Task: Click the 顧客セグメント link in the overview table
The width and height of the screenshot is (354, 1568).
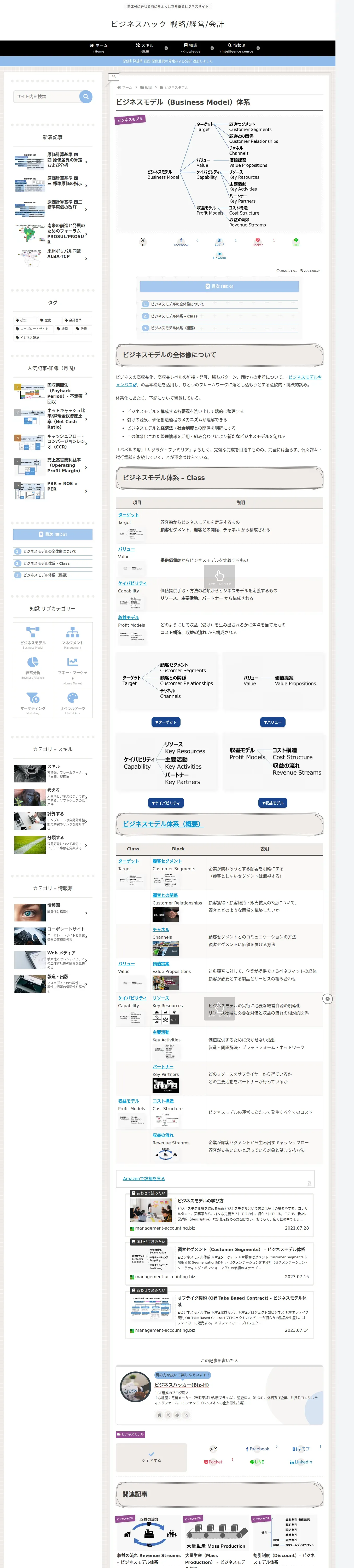Action: point(167,861)
